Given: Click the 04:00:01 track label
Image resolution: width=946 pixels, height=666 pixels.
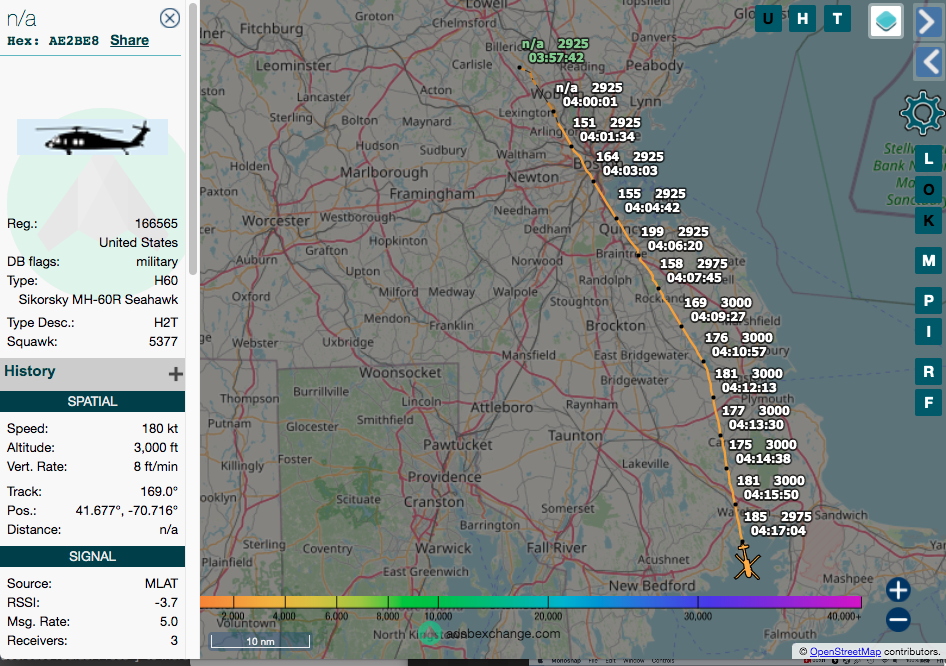Looking at the screenshot, I should point(590,102).
